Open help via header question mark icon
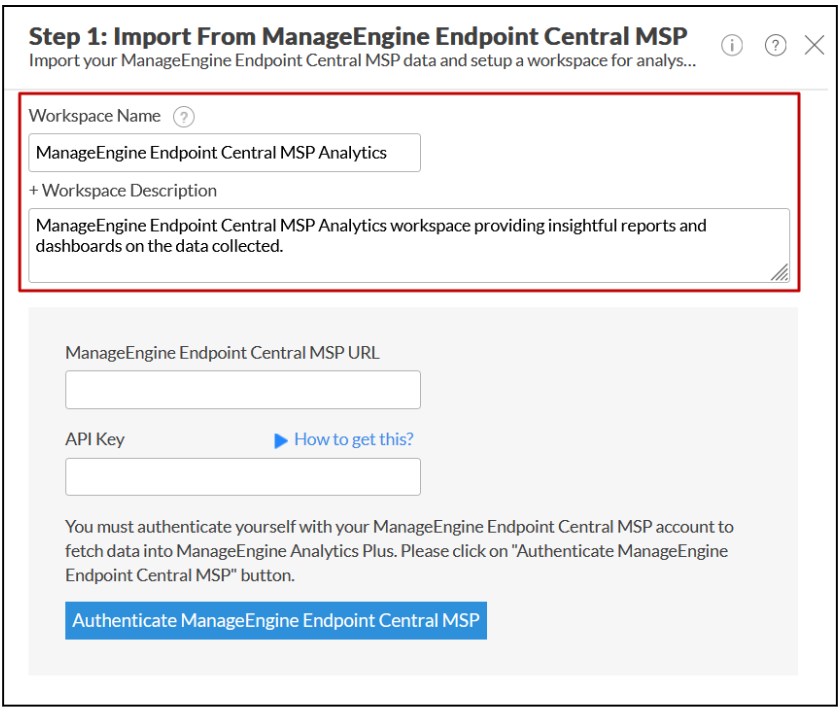Image resolution: width=840 pixels, height=709 pixels. coord(775,46)
